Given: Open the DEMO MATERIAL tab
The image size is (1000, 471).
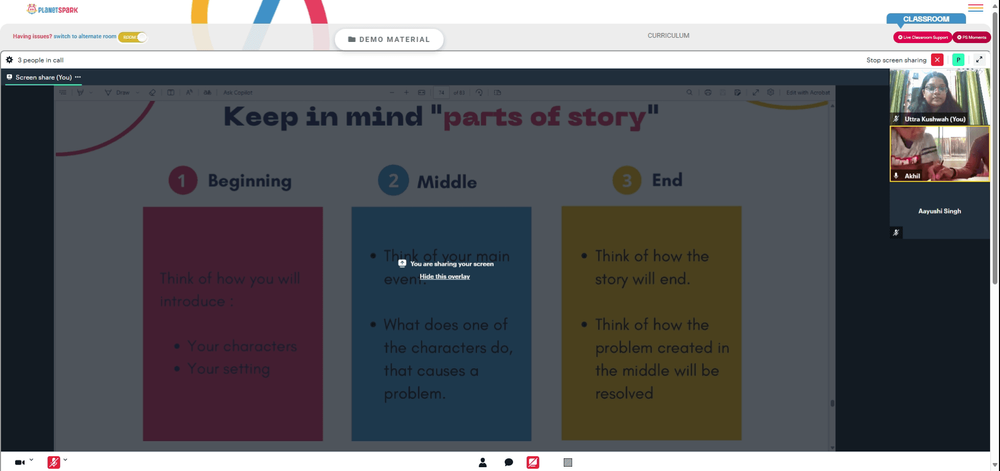Looking at the screenshot, I should tap(389, 39).
